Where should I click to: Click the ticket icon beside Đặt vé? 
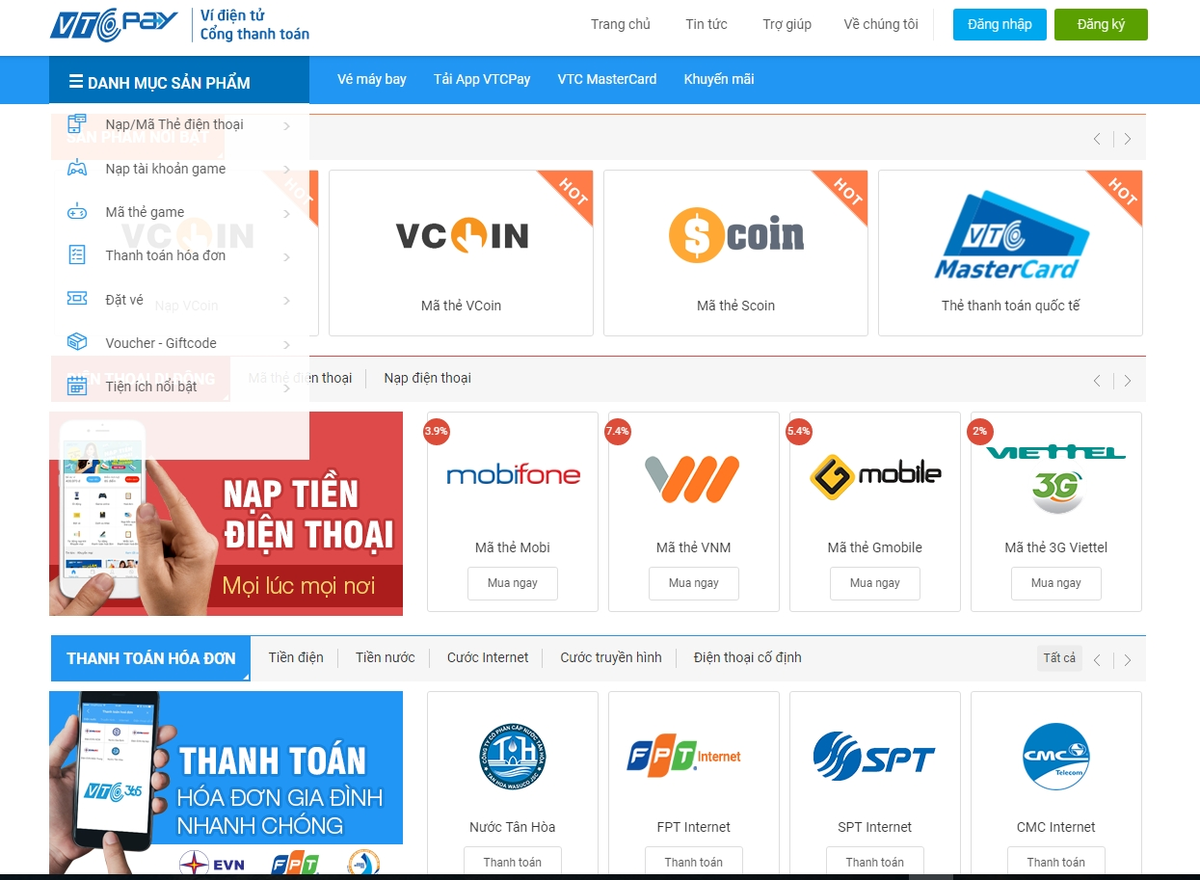pos(77,299)
